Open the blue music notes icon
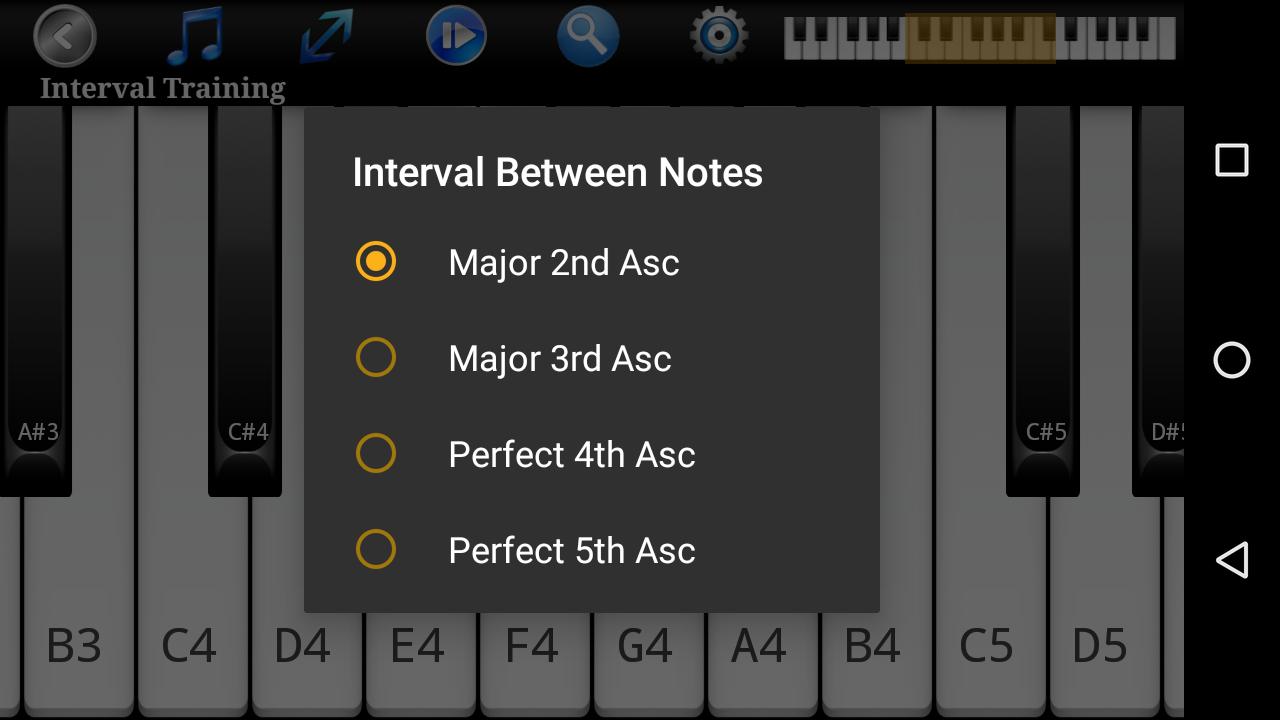Image resolution: width=1280 pixels, height=720 pixels. click(x=195, y=36)
